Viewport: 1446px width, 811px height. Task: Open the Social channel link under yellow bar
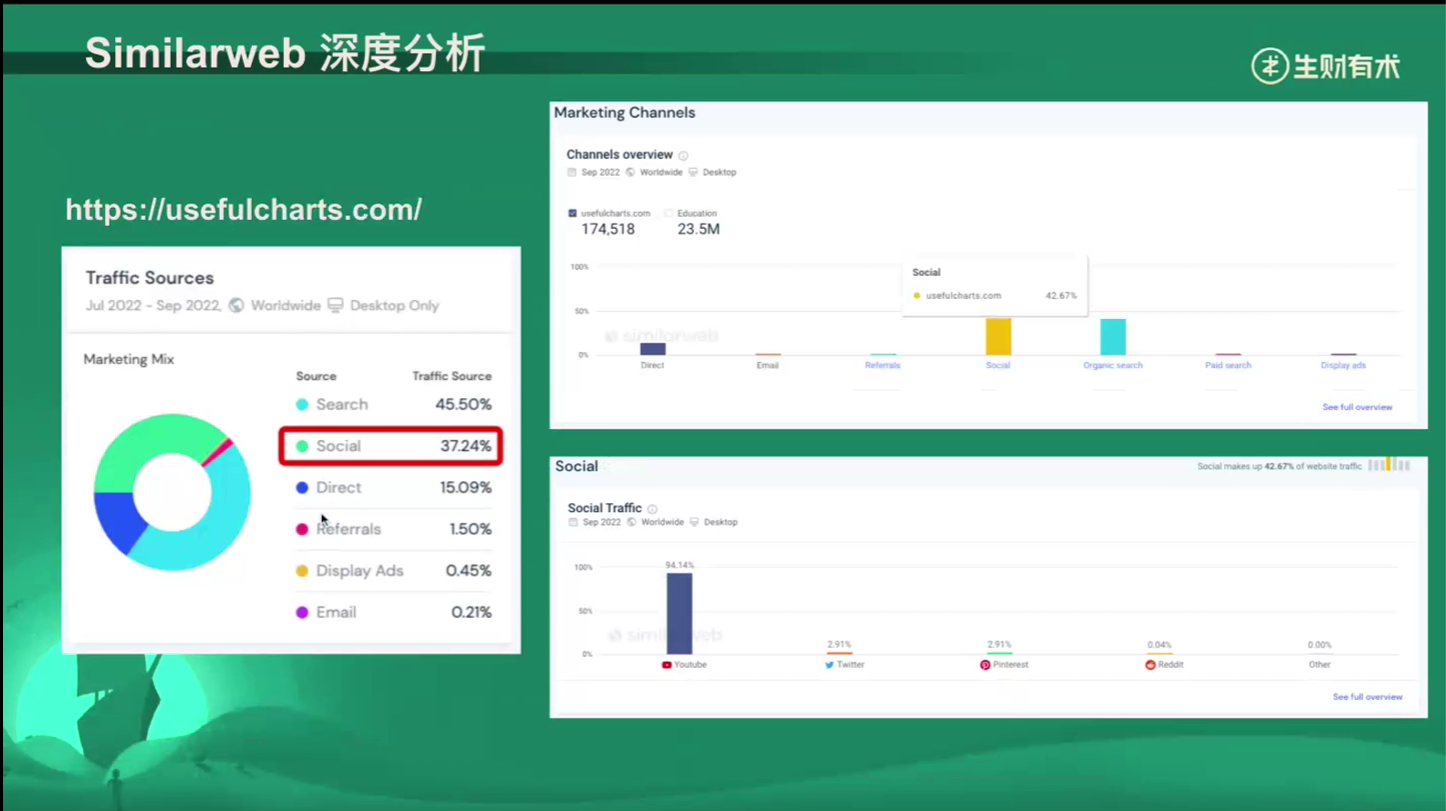(998, 365)
